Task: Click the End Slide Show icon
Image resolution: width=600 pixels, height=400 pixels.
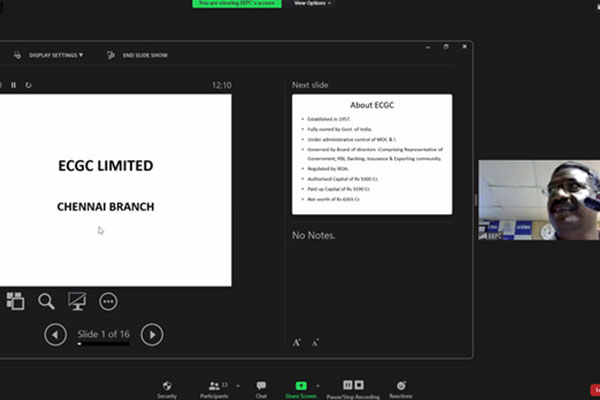Action: pos(111,55)
